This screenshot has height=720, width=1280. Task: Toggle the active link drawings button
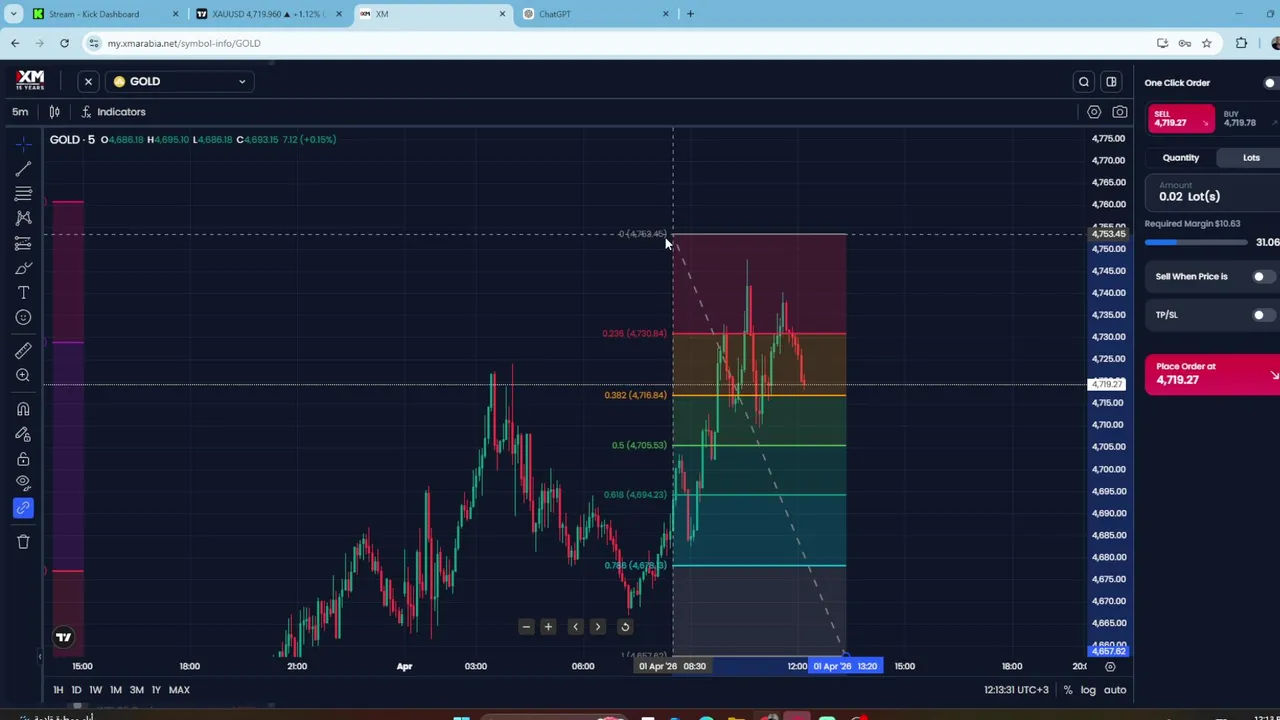23,508
